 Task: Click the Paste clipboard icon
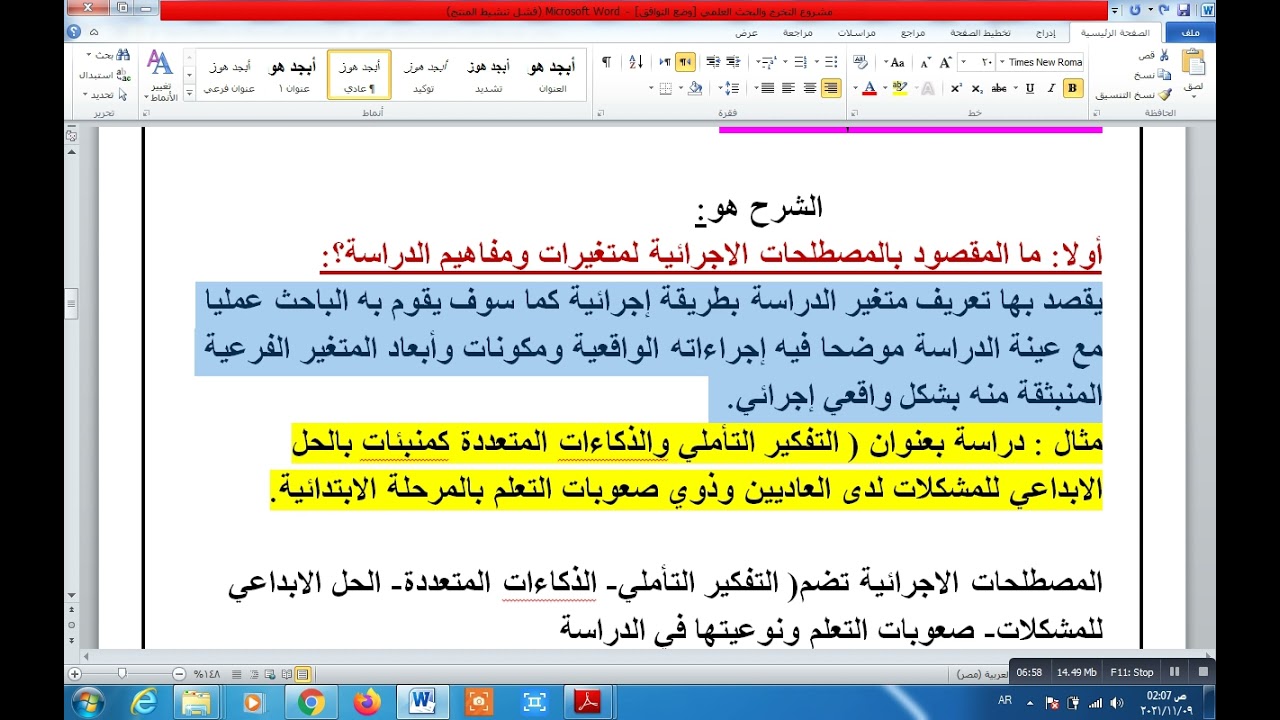click(x=1193, y=64)
